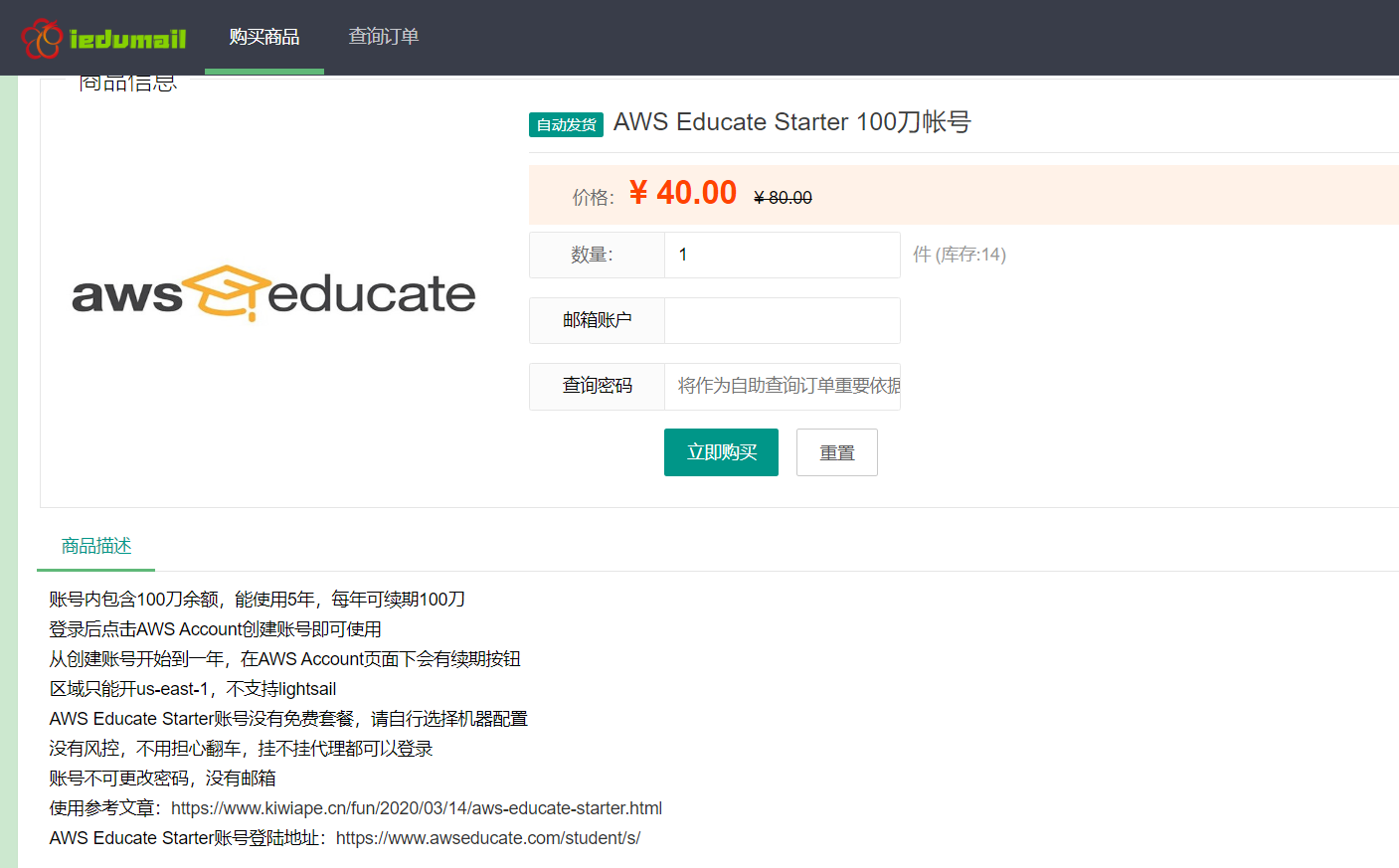Click the ¥ 40.00 price
This screenshot has height=868, width=1399.
(683, 193)
